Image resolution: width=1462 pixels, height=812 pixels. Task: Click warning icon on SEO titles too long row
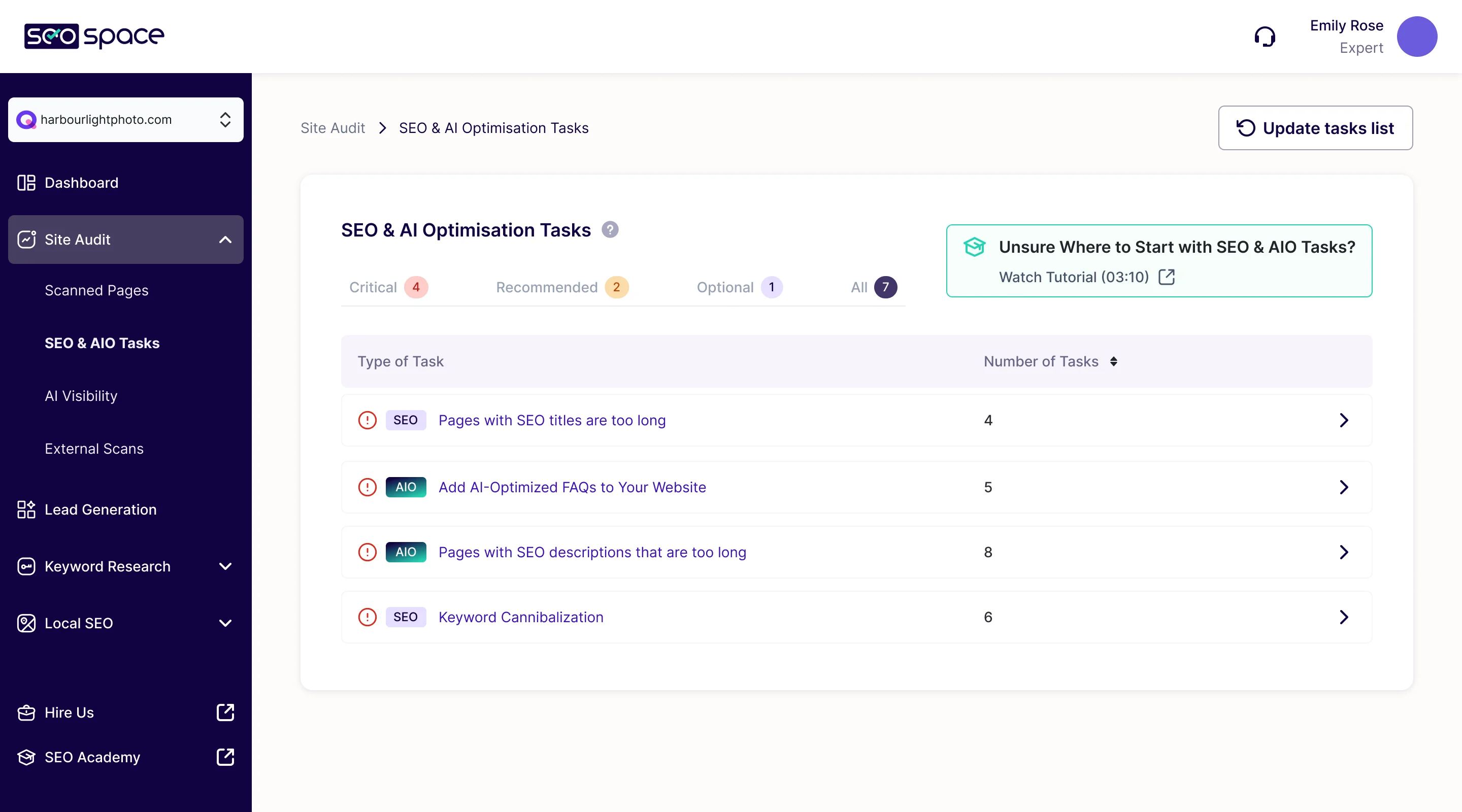coord(367,421)
